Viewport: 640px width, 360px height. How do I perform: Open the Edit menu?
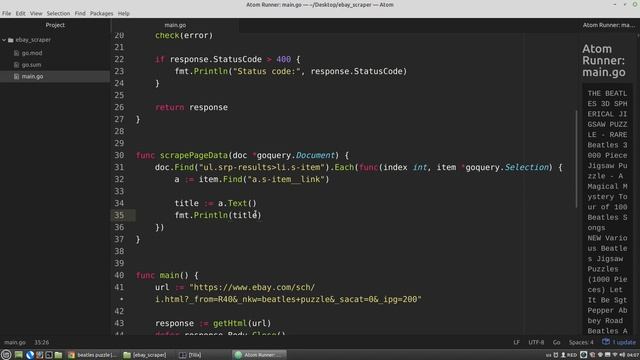[20, 13]
